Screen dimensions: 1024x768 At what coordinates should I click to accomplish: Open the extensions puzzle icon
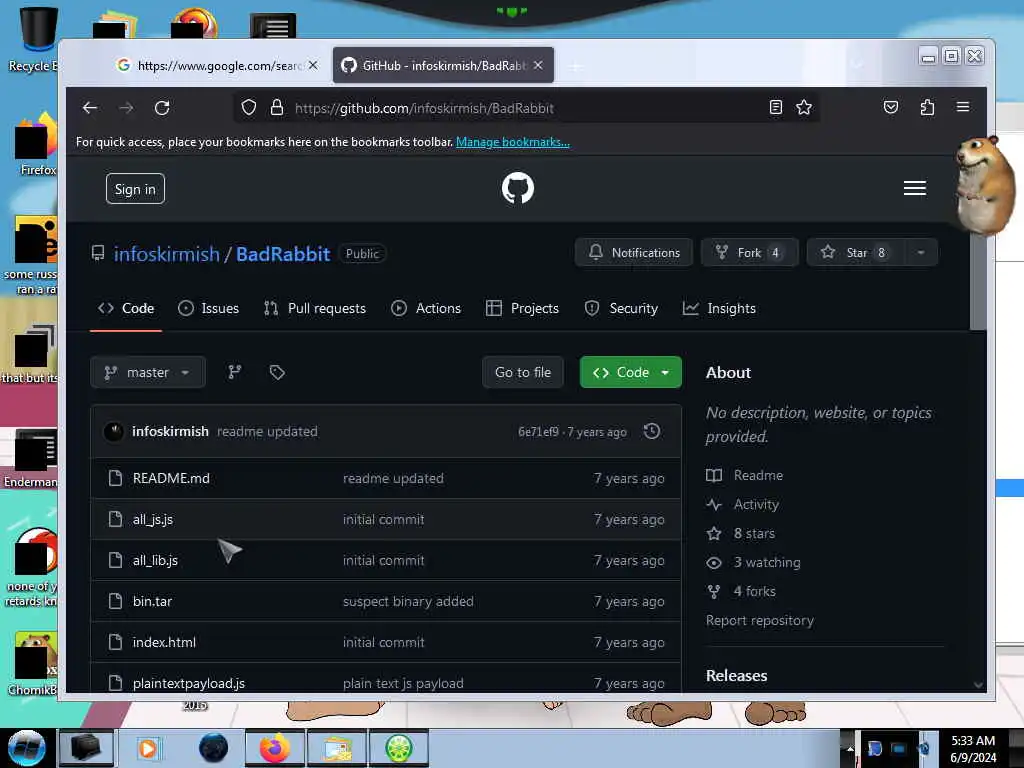point(927,107)
